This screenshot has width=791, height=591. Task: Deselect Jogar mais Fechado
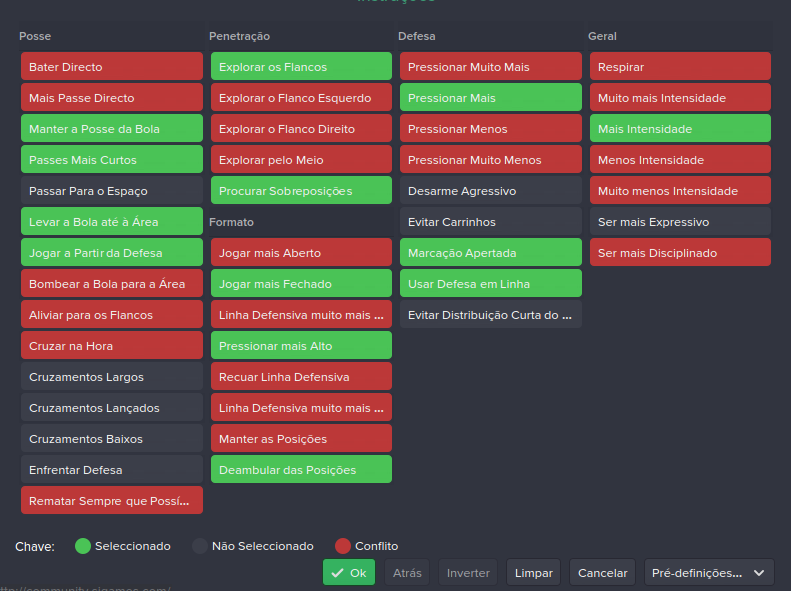(x=301, y=283)
